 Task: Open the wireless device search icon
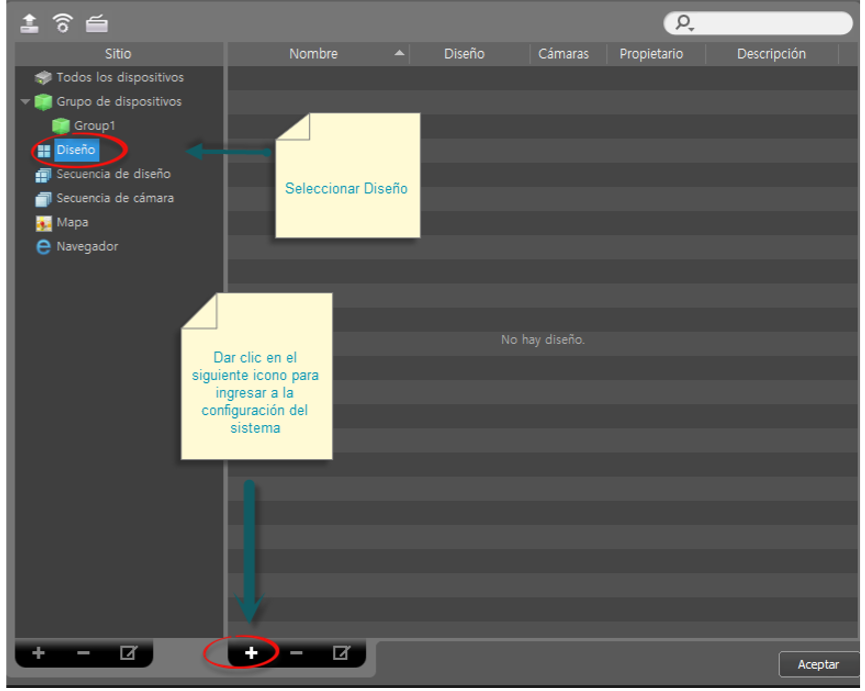[x=63, y=23]
